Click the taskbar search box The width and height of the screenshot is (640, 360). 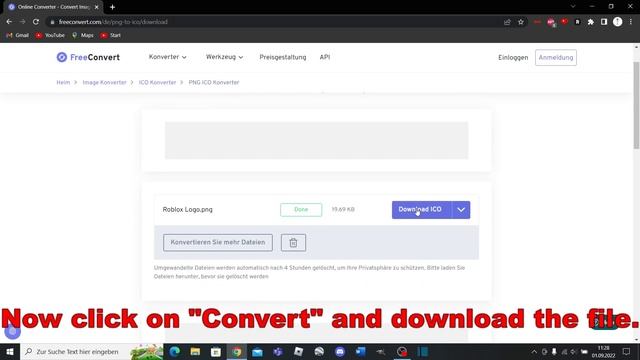click(92, 351)
